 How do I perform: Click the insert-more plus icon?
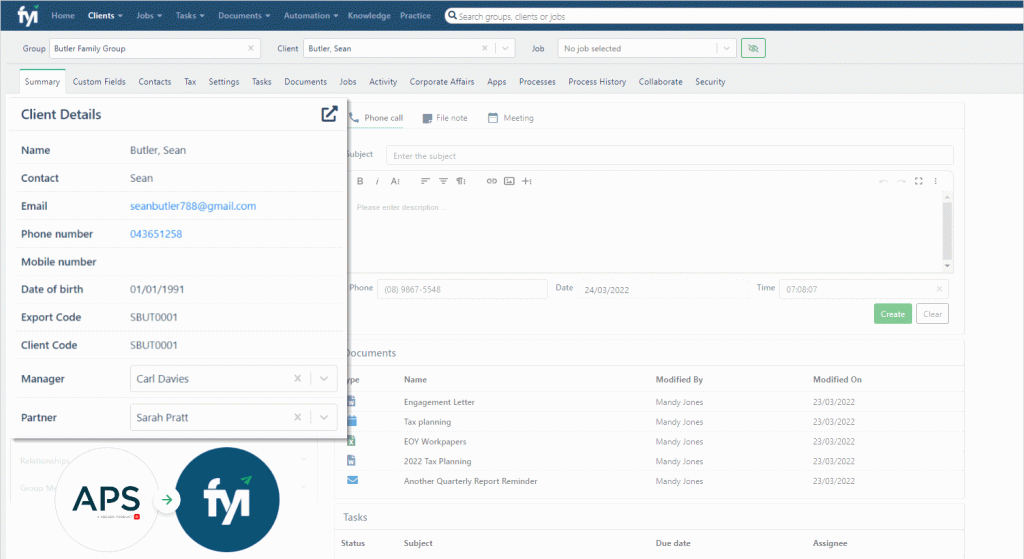click(527, 181)
